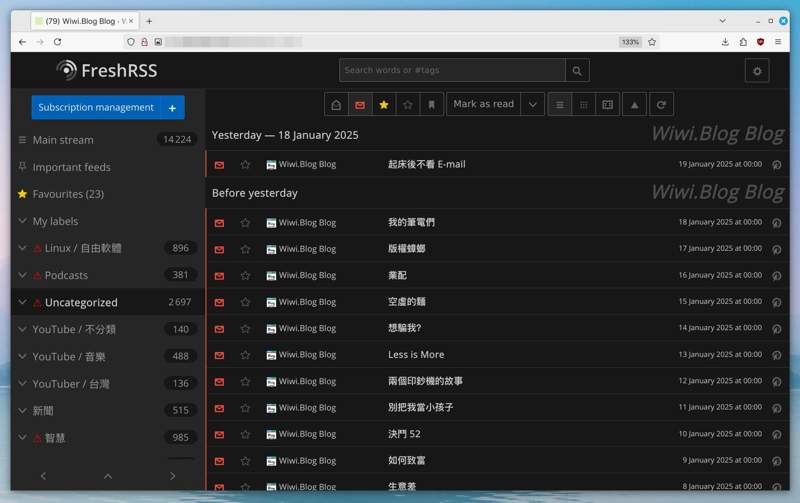Screen dimensions: 800x503
Task: Click the uBlock shield extension icon
Action: pyautogui.click(x=760, y=42)
